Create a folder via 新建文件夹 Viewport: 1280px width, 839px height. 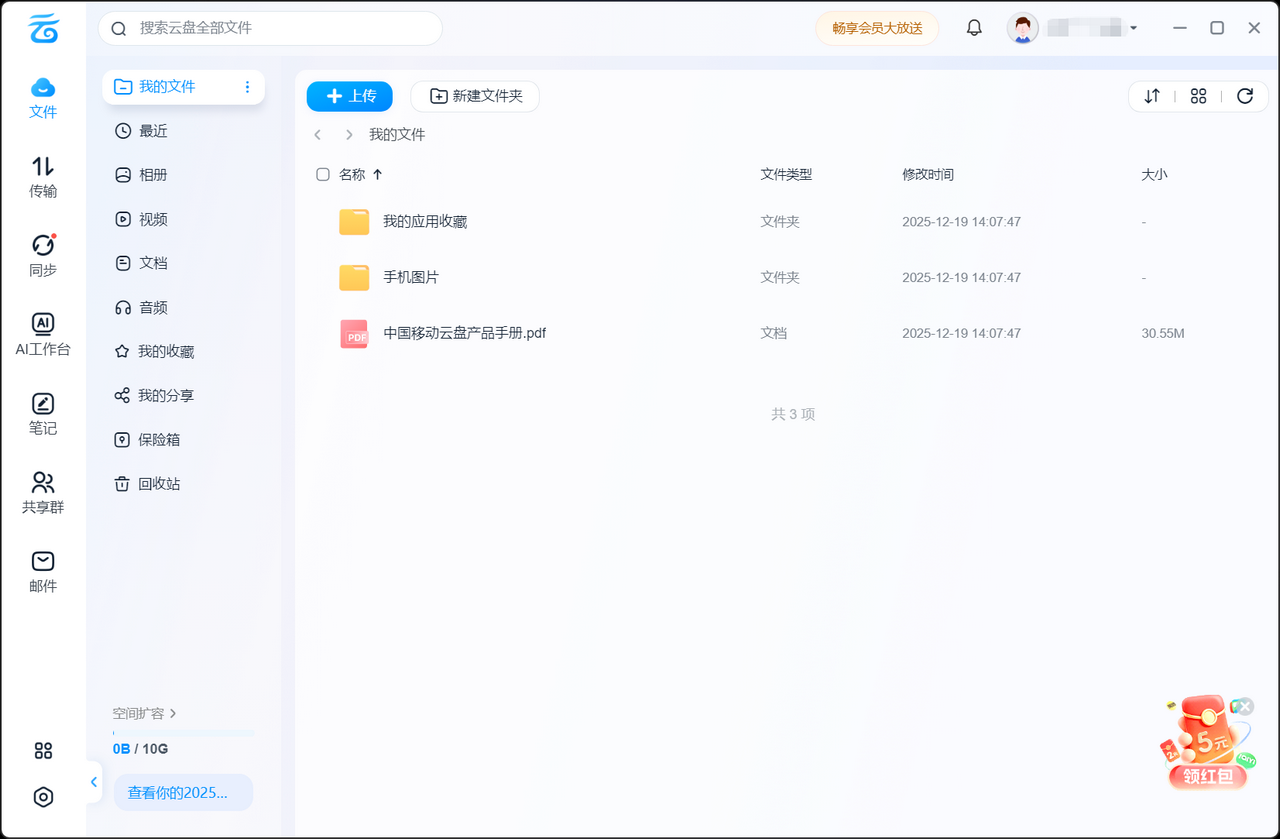[x=475, y=96]
